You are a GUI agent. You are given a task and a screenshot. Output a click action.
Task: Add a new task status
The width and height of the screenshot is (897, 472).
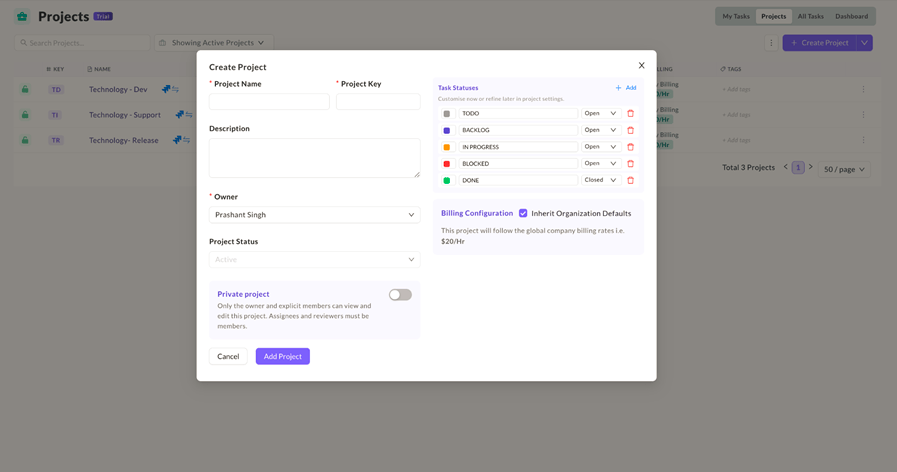pos(626,88)
